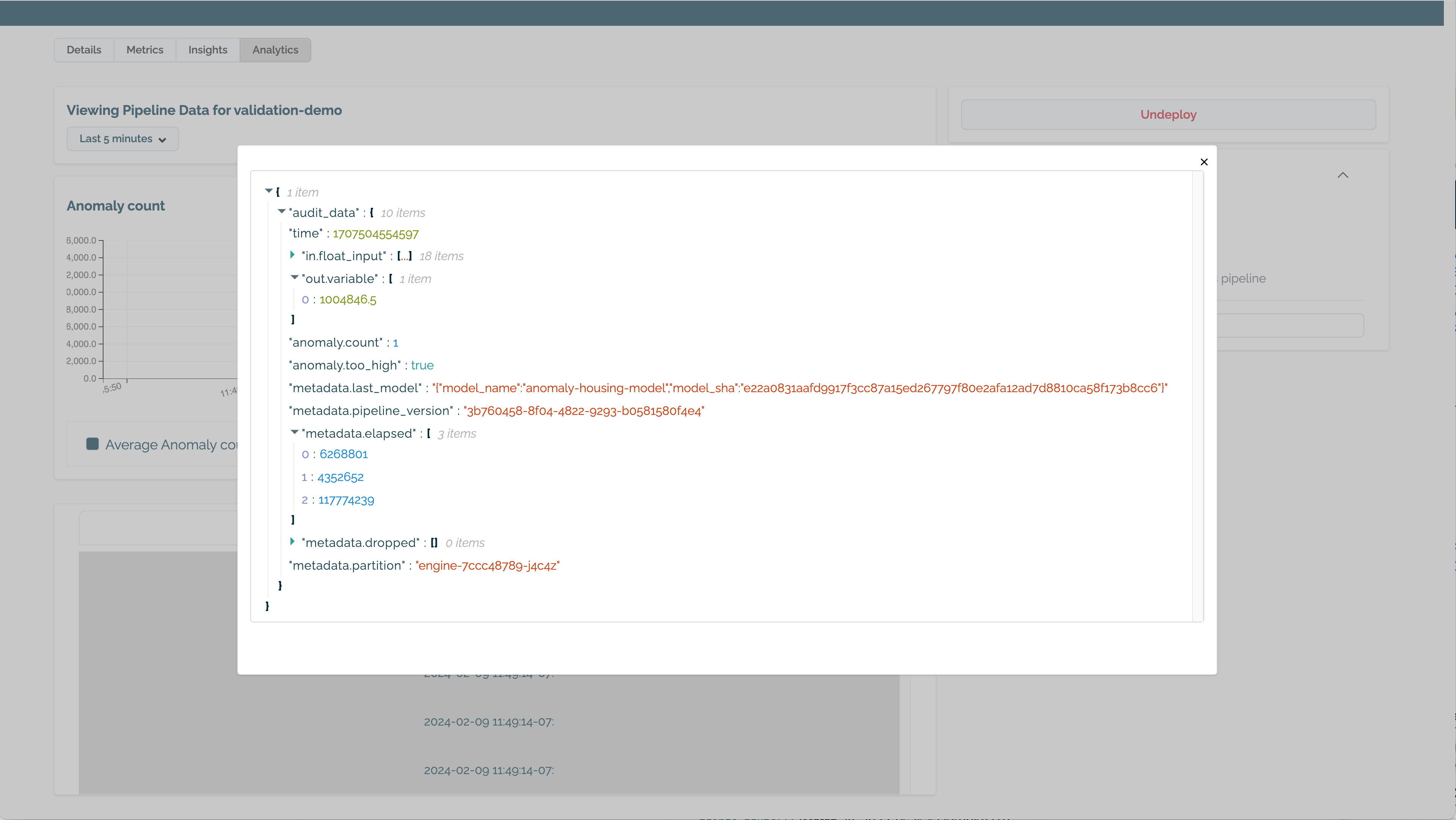Click the pipeline version value link
The height and width of the screenshot is (820, 1456).
[x=584, y=411]
